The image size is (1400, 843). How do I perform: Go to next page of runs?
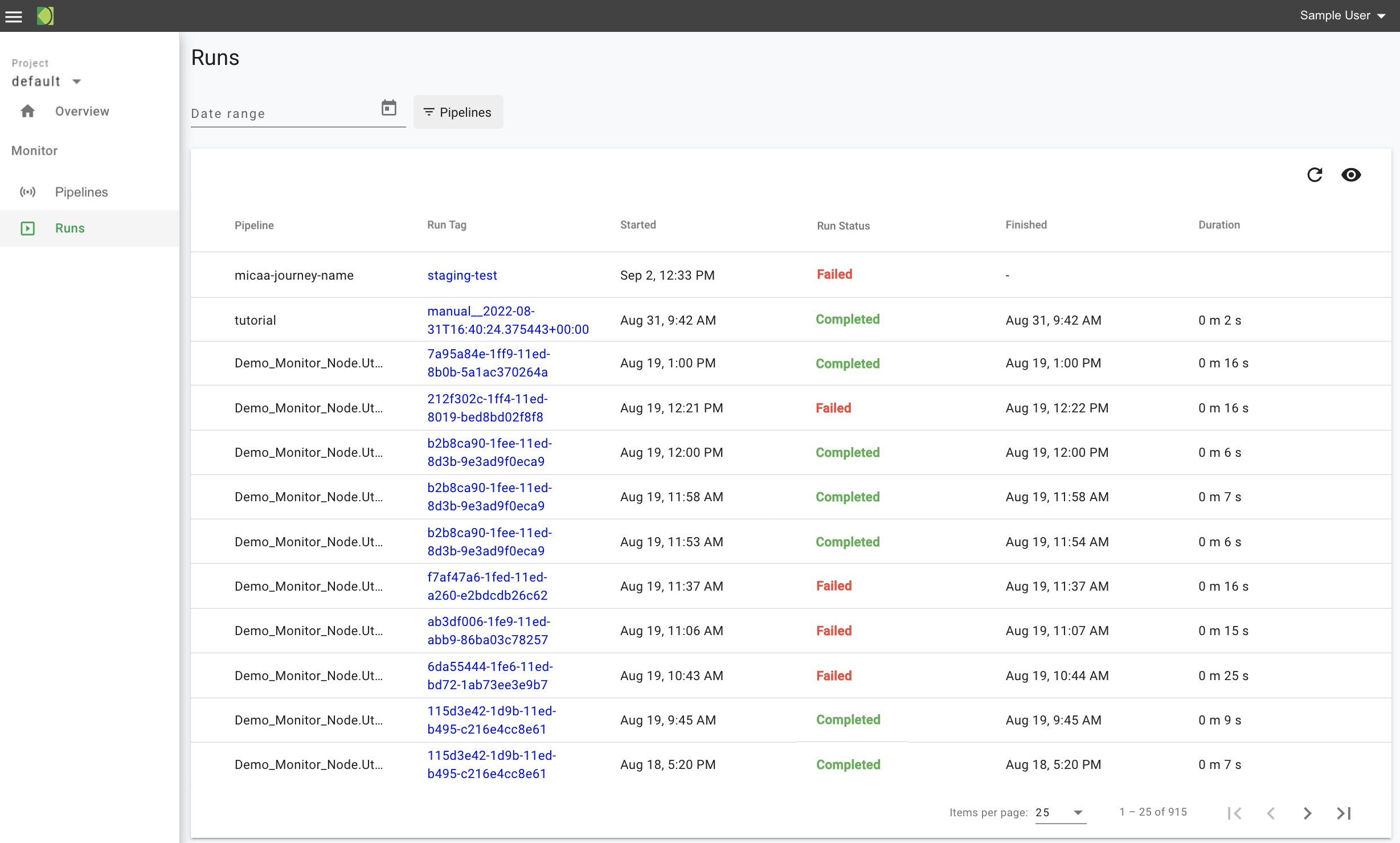tap(1307, 813)
